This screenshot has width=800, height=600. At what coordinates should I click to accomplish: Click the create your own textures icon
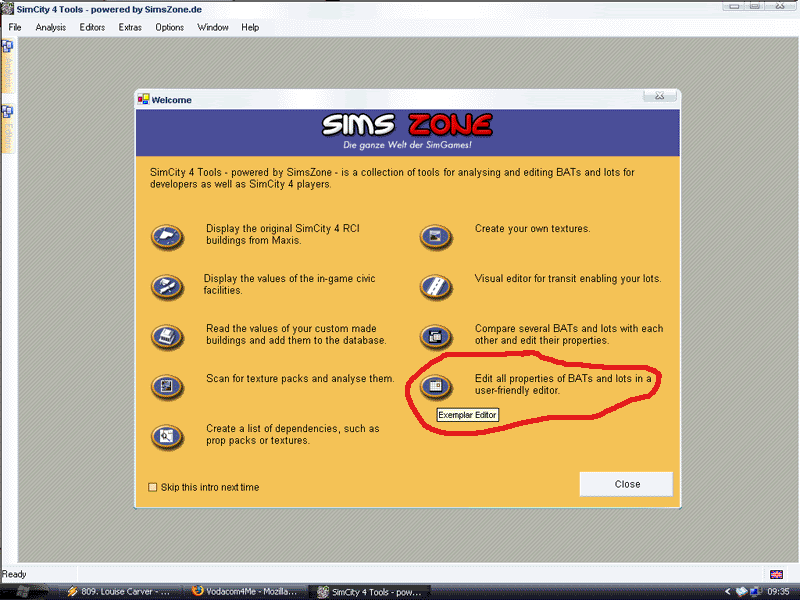[436, 237]
